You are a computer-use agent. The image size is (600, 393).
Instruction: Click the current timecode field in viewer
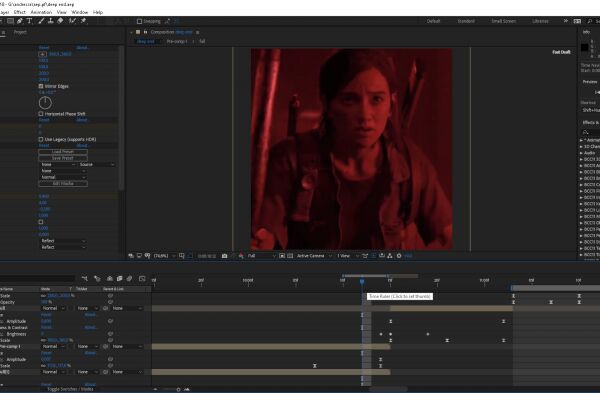[207, 256]
